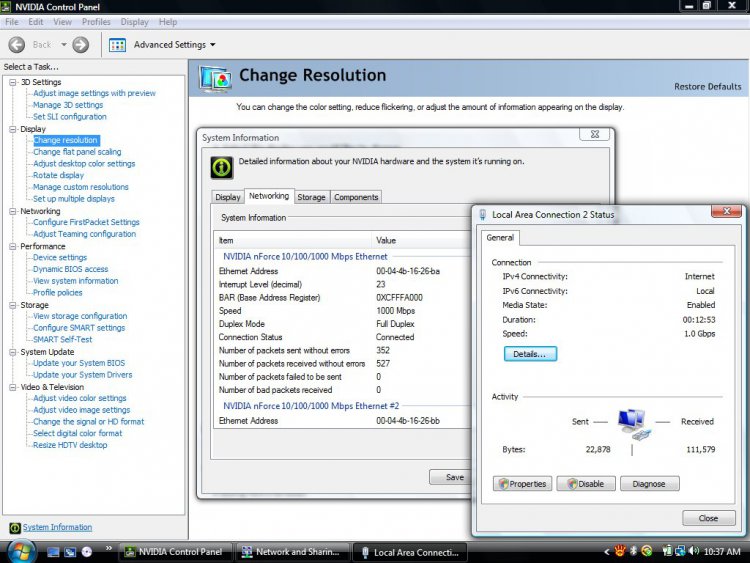
Task: Click the green System Information dialog icon
Action: click(222, 167)
